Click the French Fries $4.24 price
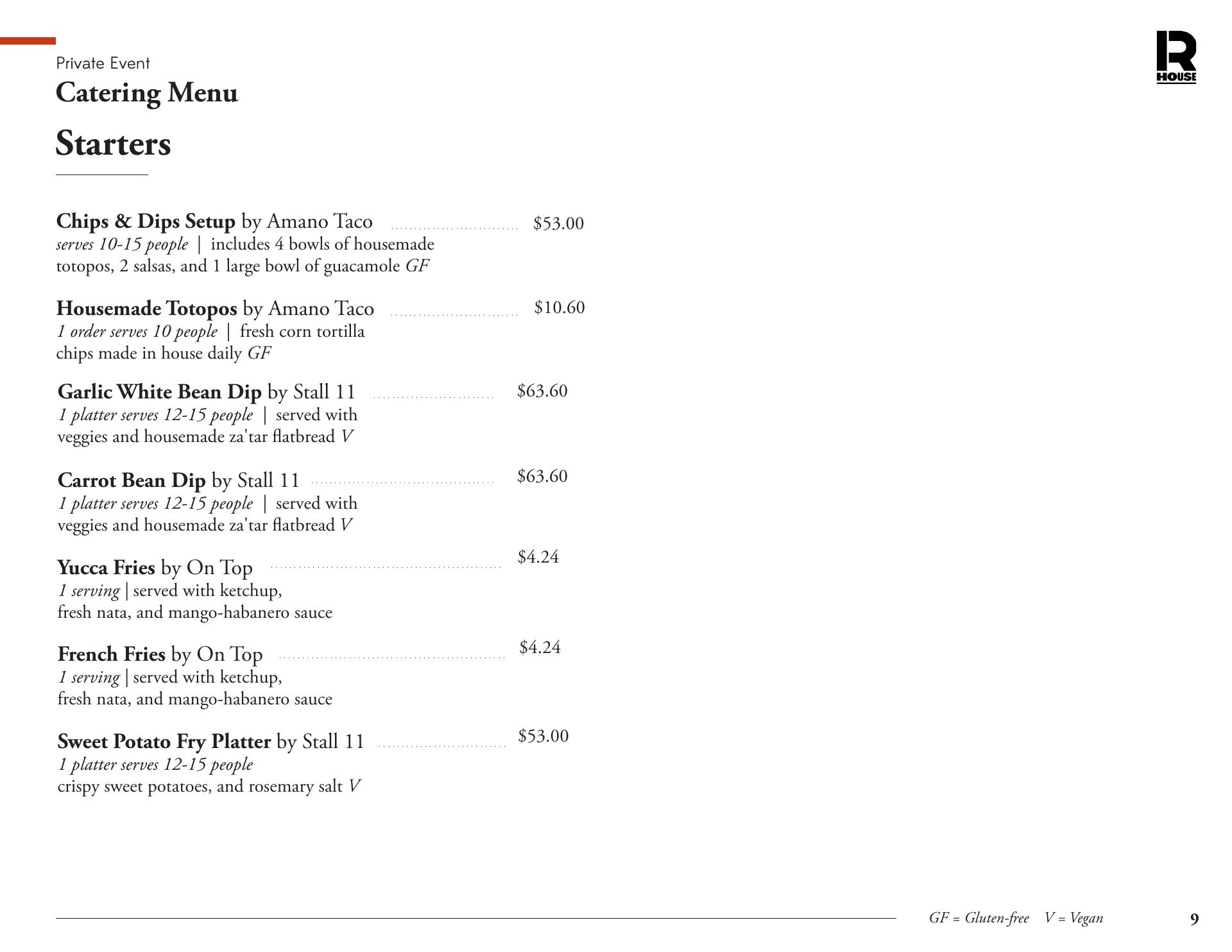This screenshot has width=1232, height=952. pos(540,647)
